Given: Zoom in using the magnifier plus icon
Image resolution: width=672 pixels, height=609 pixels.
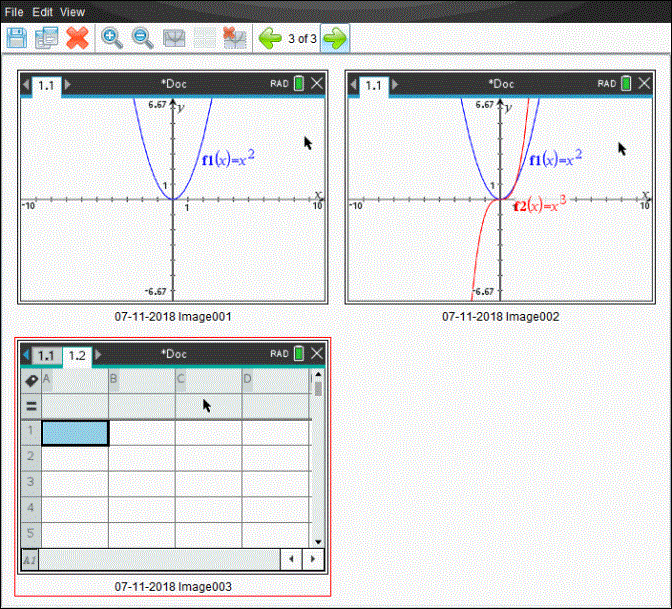Looking at the screenshot, I should click(x=113, y=38).
